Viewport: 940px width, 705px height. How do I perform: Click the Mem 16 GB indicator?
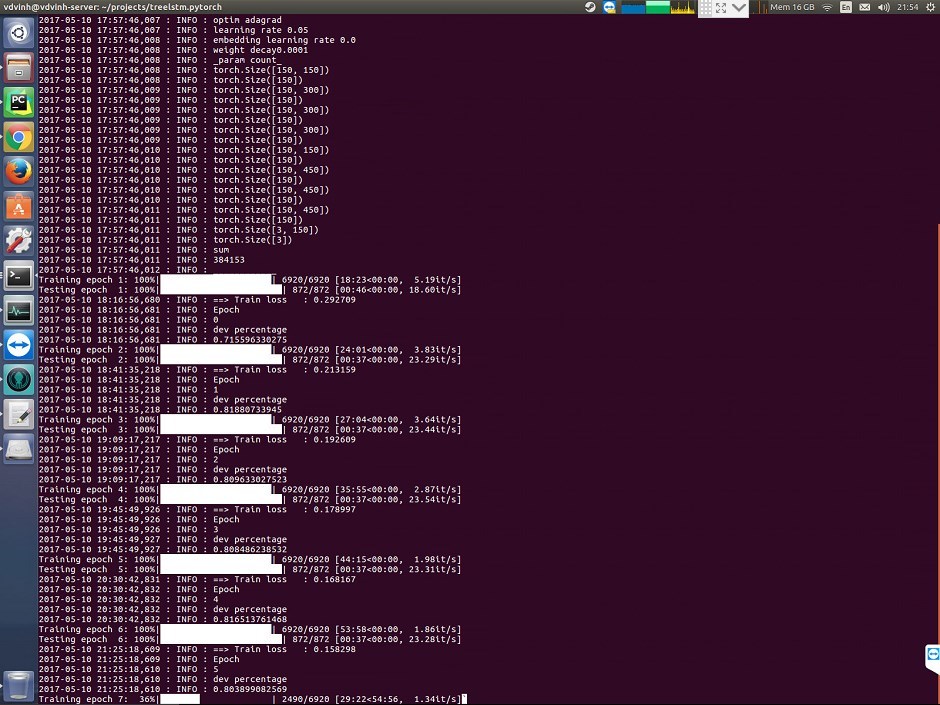[785, 8]
